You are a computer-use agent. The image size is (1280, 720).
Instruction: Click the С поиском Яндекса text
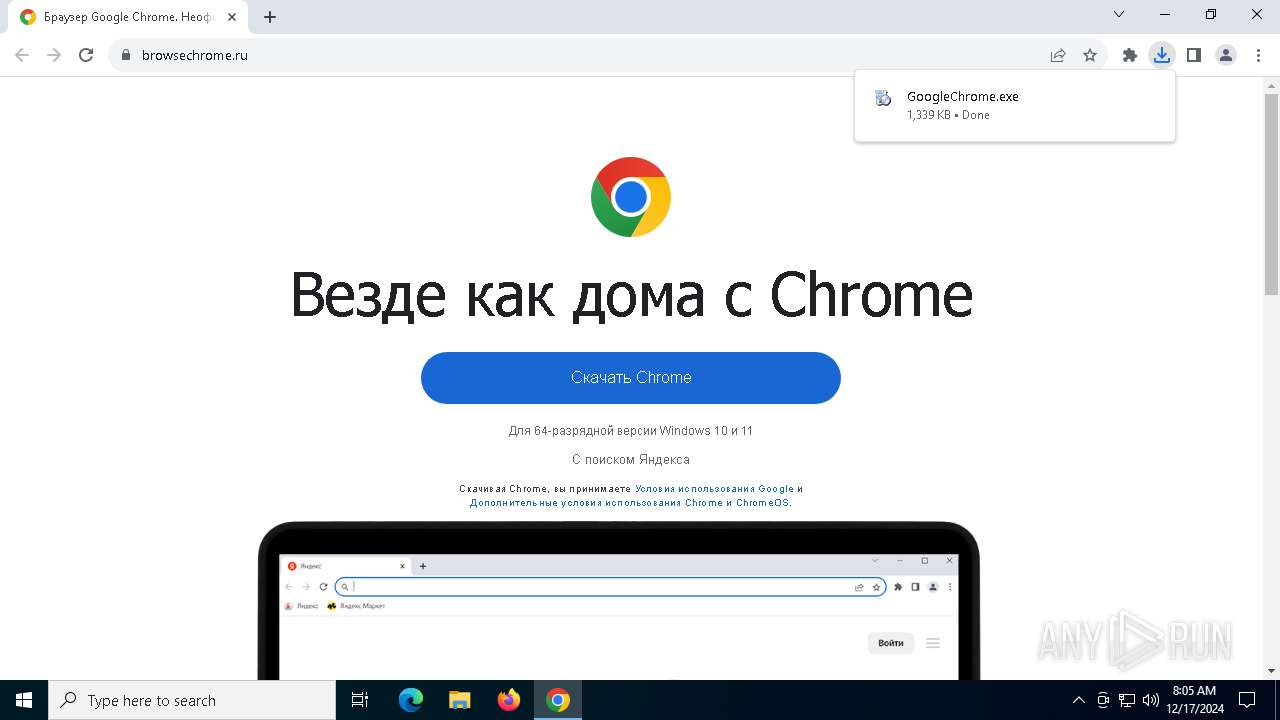[x=631, y=460]
